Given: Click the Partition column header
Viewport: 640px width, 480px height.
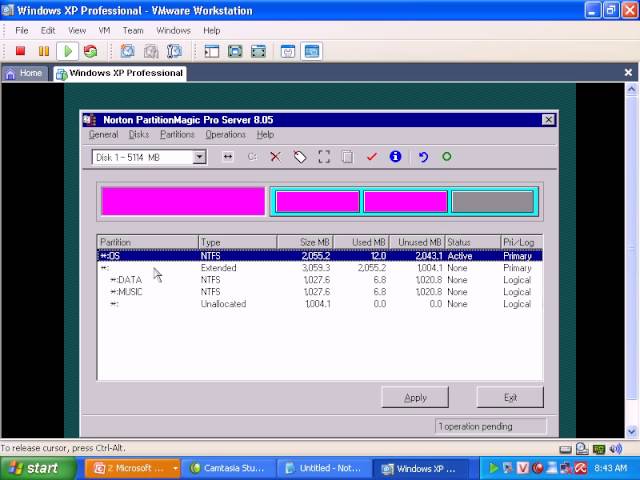Looking at the screenshot, I should tap(148, 242).
